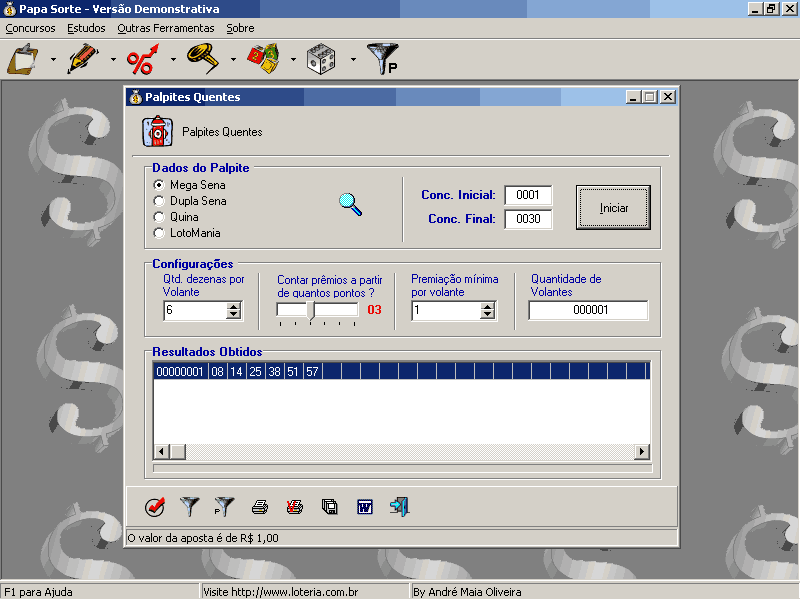Image resolution: width=800 pixels, height=600 pixels.
Task: Click the red checkmark icon
Action: point(154,507)
